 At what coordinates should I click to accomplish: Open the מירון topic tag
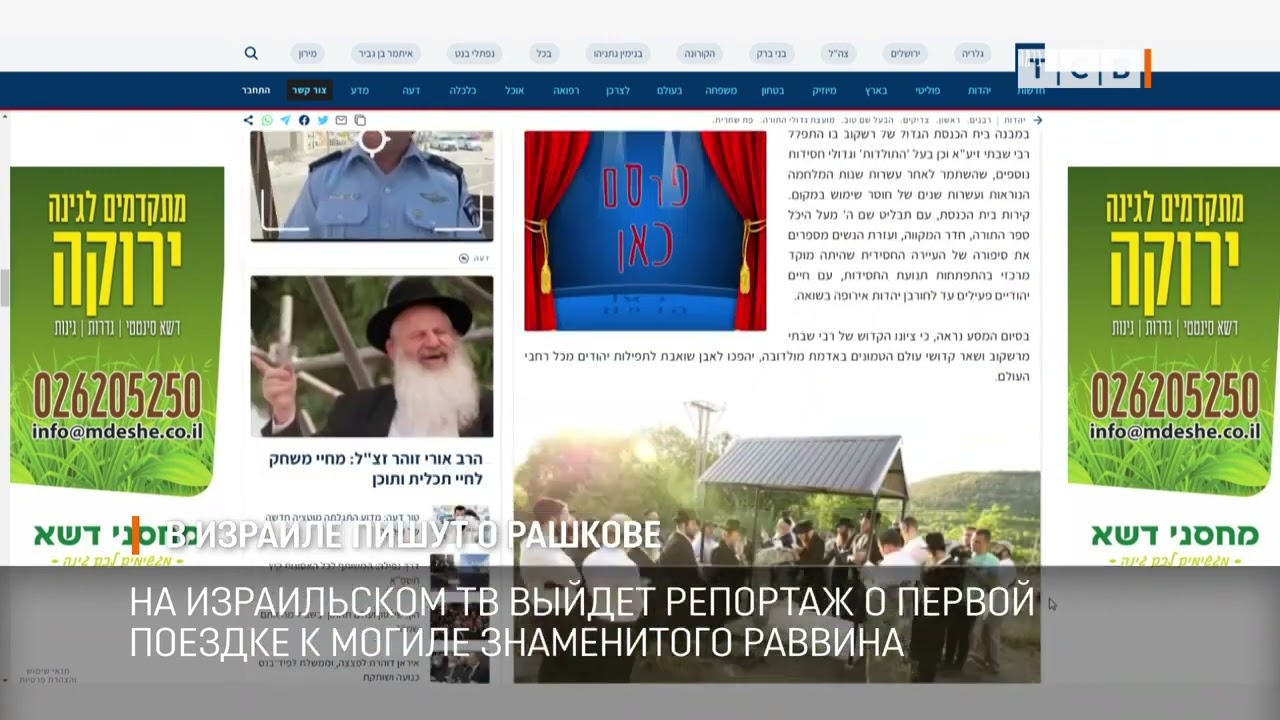[307, 53]
